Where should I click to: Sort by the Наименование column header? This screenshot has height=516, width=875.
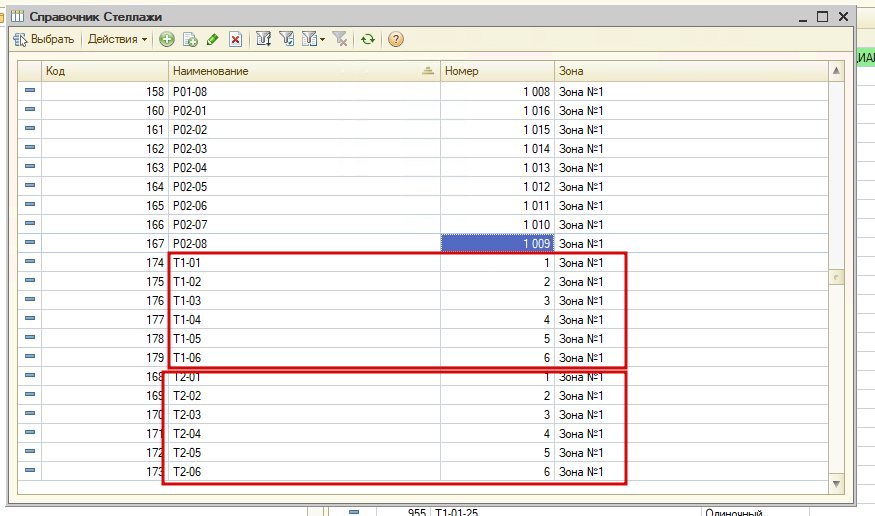tap(304, 71)
